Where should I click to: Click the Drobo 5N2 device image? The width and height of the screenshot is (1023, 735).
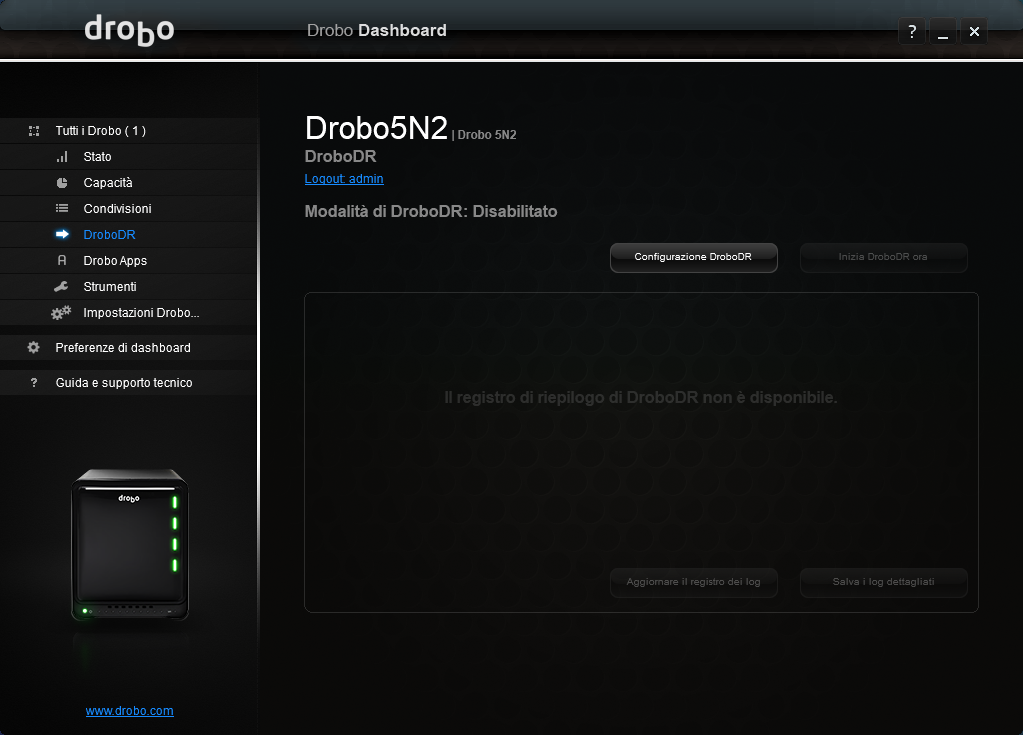130,545
